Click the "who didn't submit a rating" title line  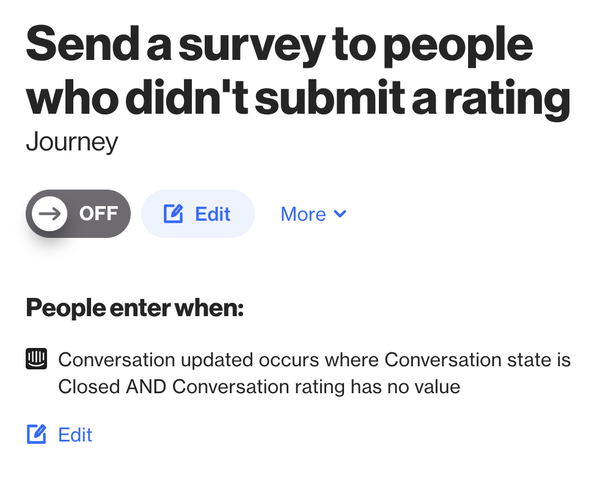298,99
